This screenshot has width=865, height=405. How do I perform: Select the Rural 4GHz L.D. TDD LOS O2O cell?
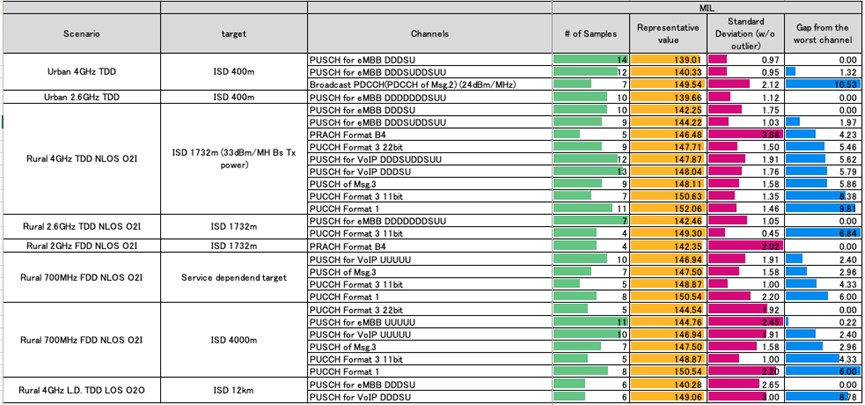coord(81,390)
